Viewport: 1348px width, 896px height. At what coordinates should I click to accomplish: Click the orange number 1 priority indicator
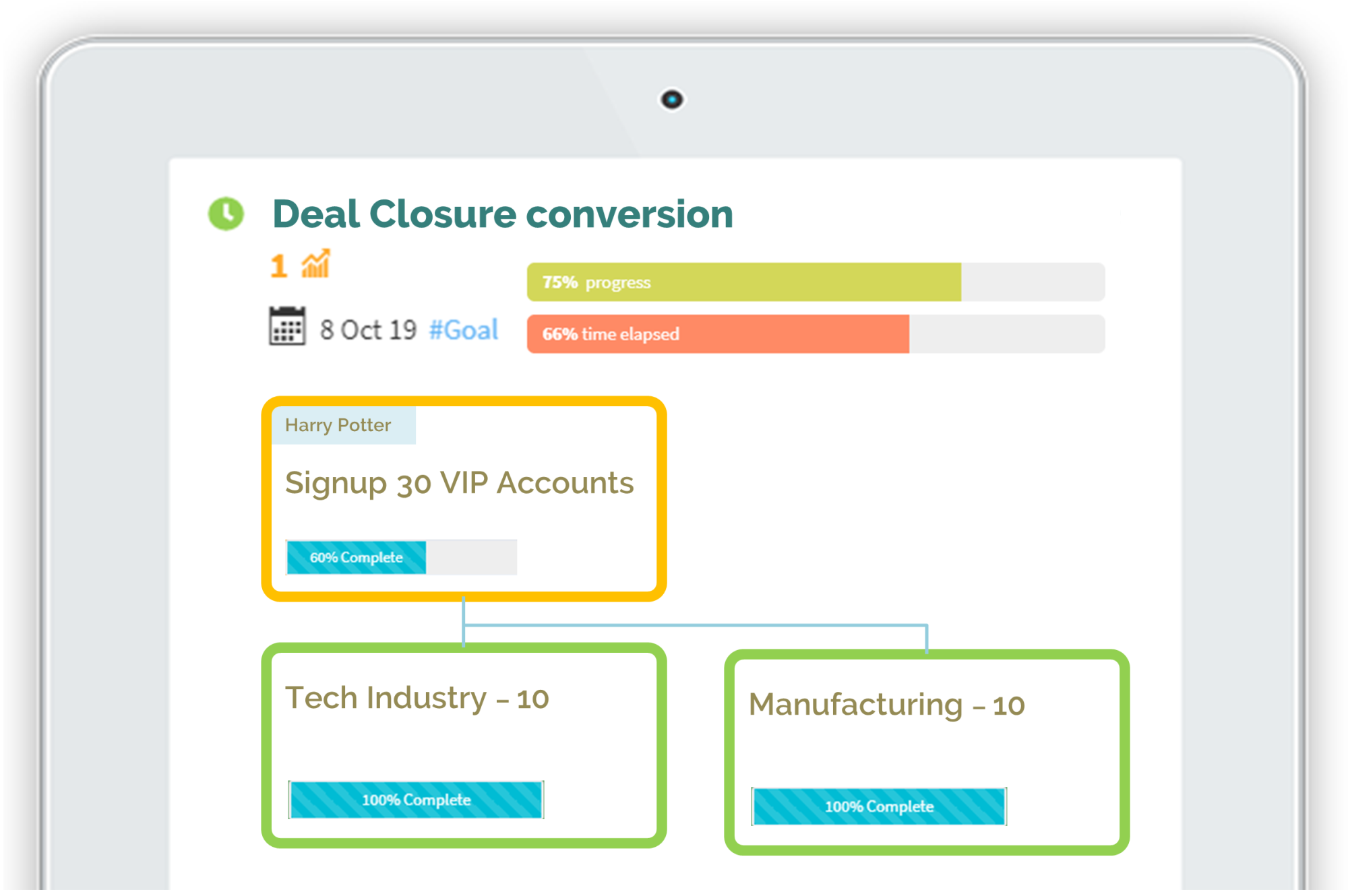pos(279,266)
